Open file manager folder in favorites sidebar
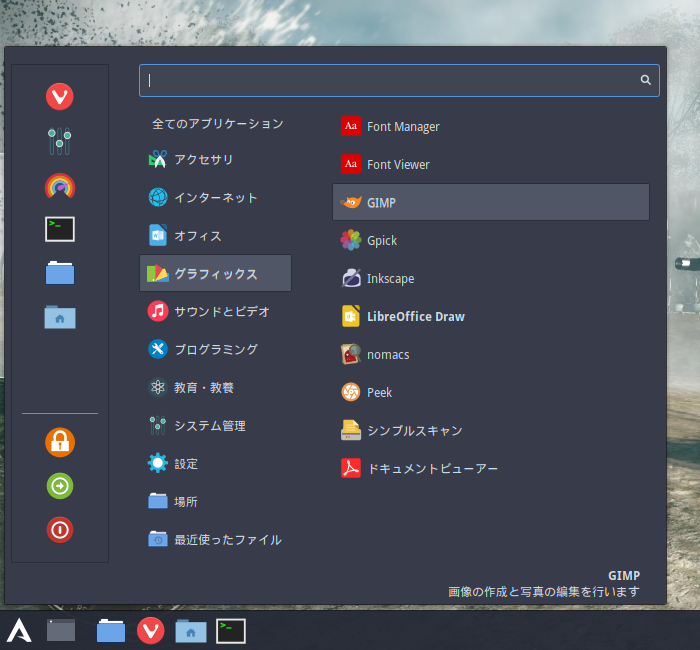The width and height of the screenshot is (700, 650). pos(60,273)
